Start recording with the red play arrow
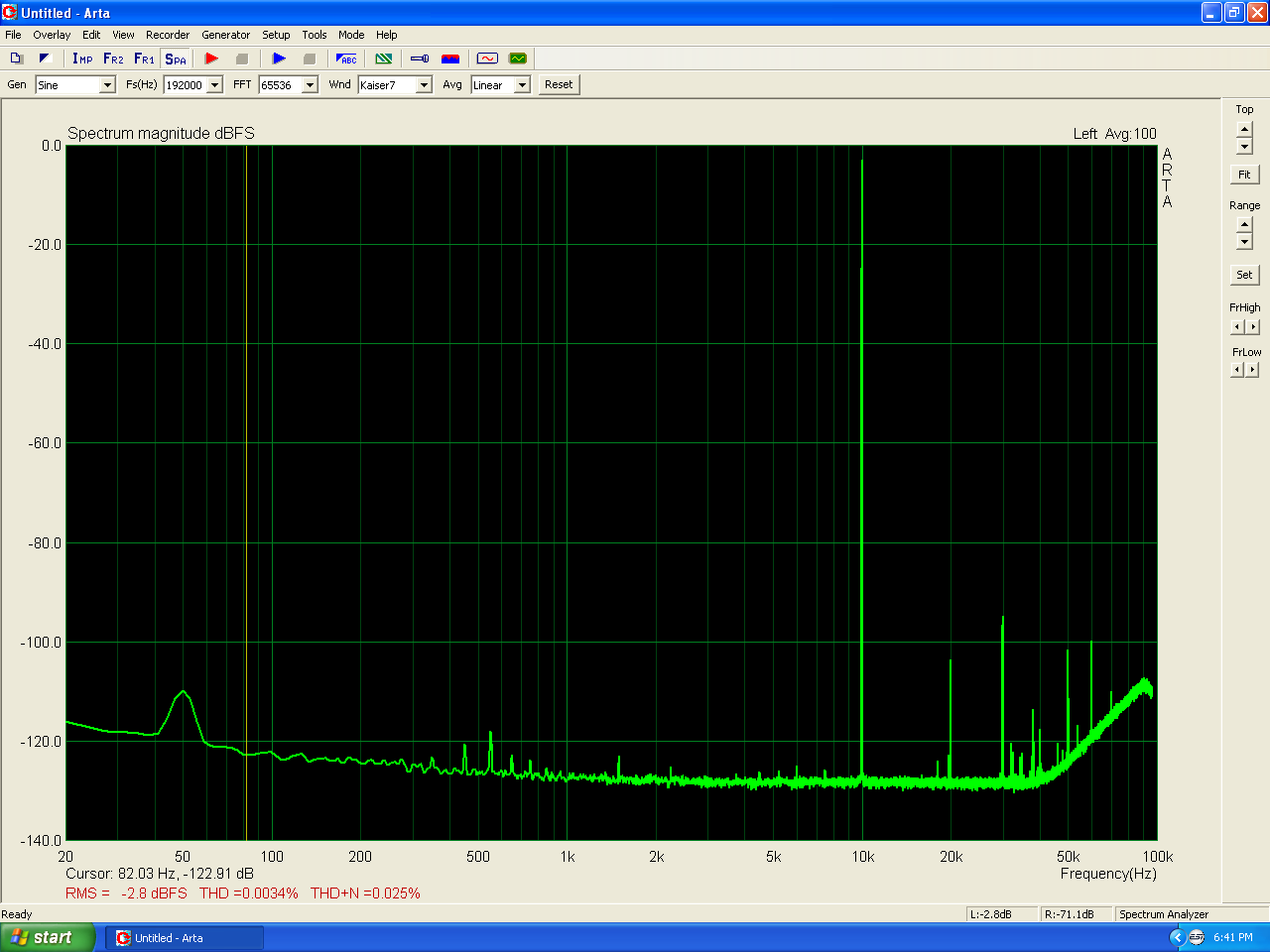Screen dimensions: 1270x952 pos(211,59)
